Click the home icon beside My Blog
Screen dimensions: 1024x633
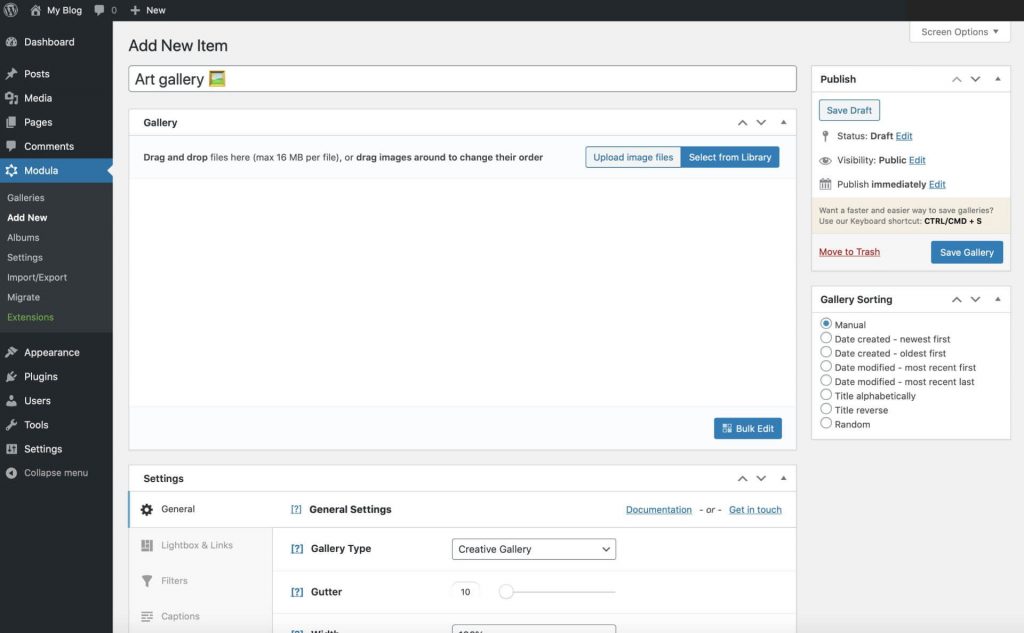pos(35,10)
